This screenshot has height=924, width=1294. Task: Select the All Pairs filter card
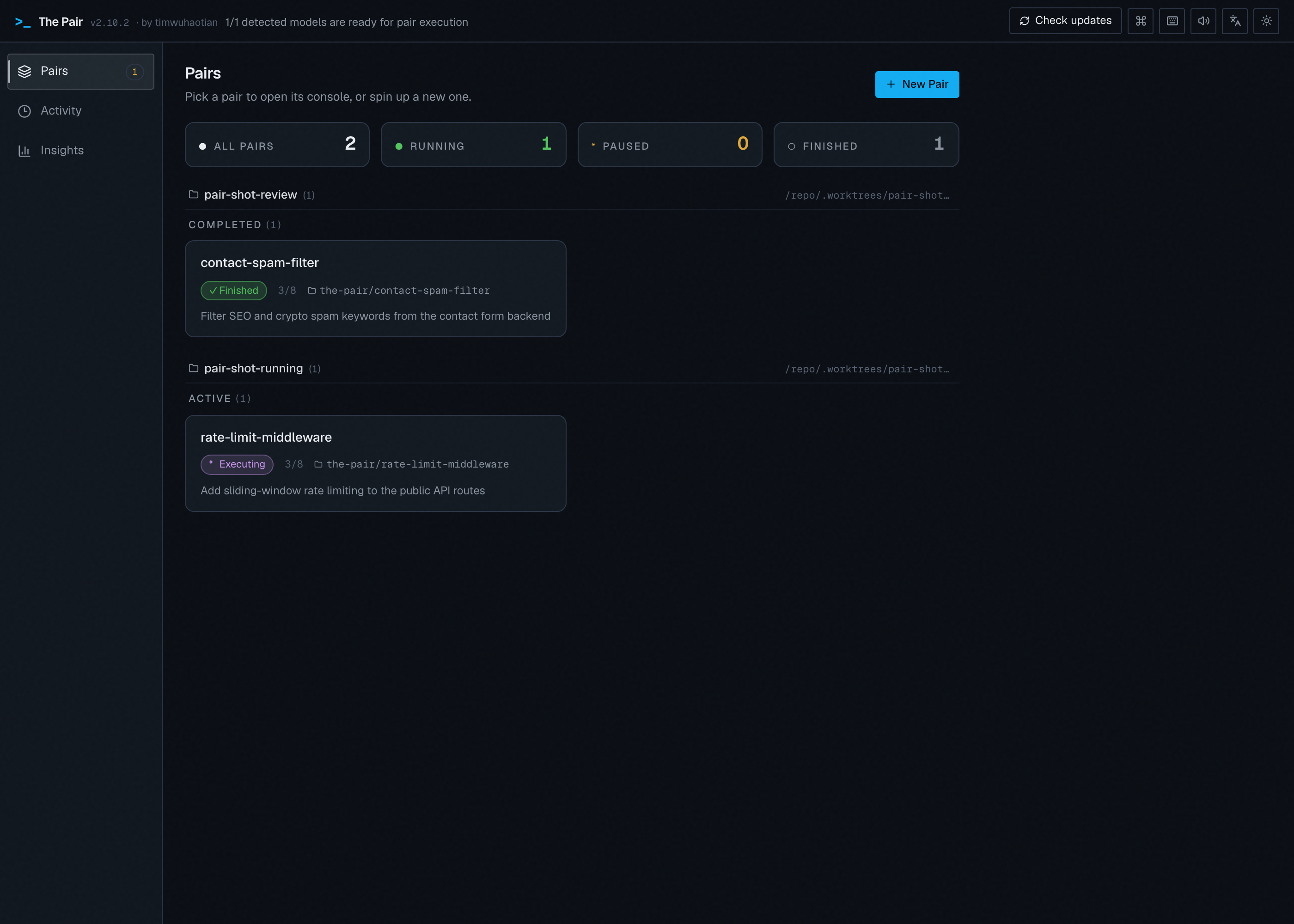(x=277, y=145)
